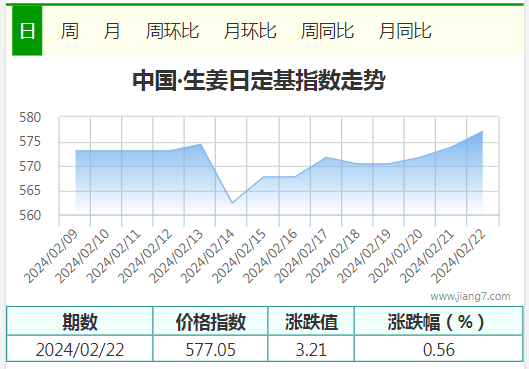Click the 2024/02/17 axis date label
This screenshot has height=369, width=529.
pyautogui.click(x=301, y=257)
